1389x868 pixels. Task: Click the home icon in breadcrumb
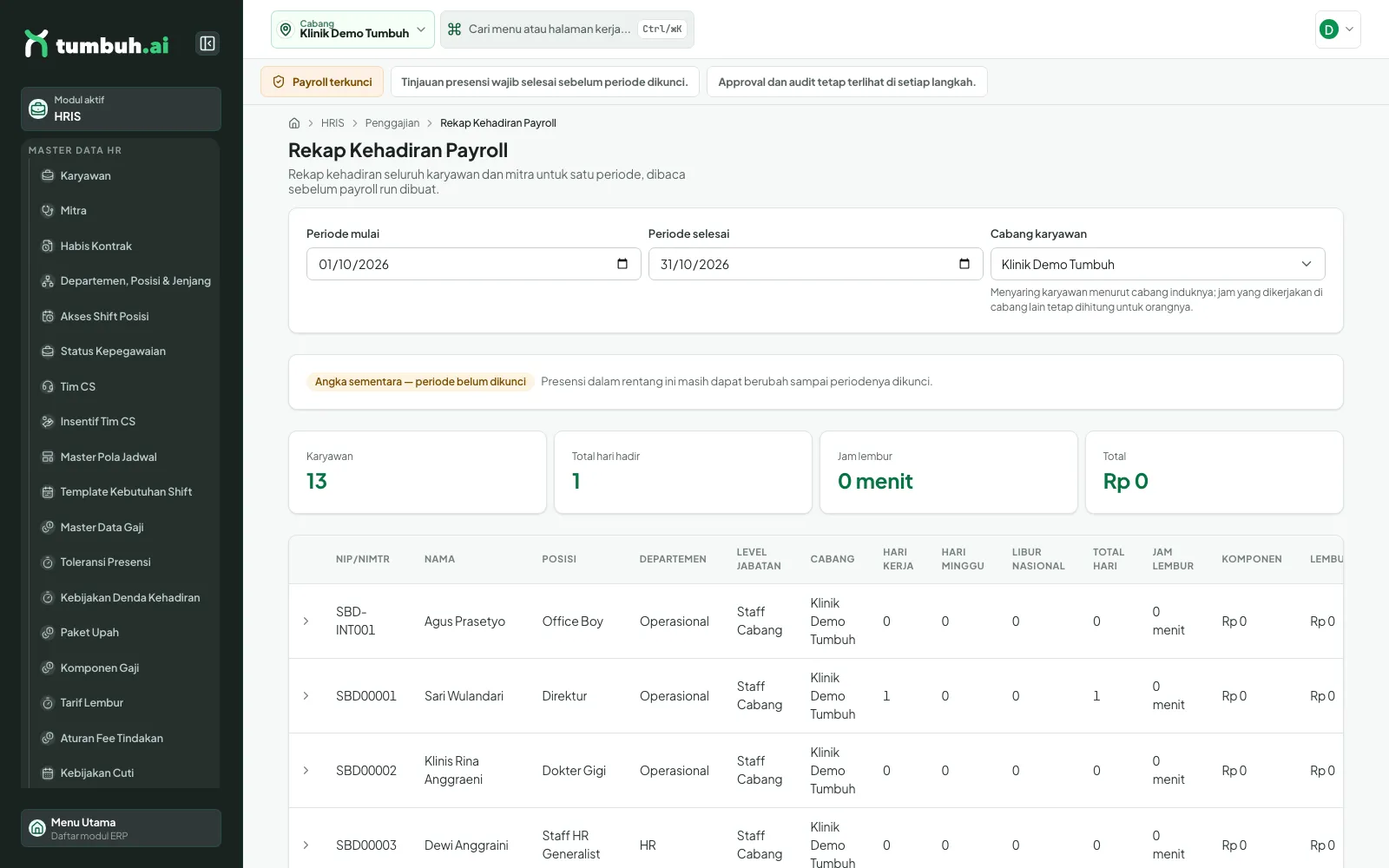(294, 123)
